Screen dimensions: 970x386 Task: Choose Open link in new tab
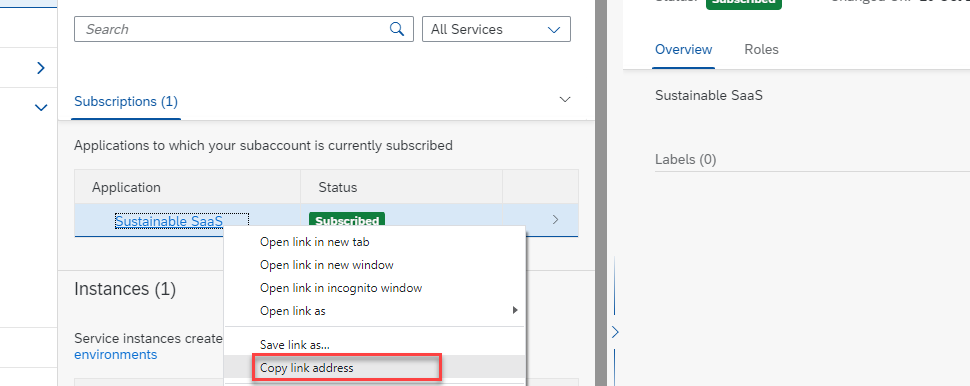[x=314, y=242]
